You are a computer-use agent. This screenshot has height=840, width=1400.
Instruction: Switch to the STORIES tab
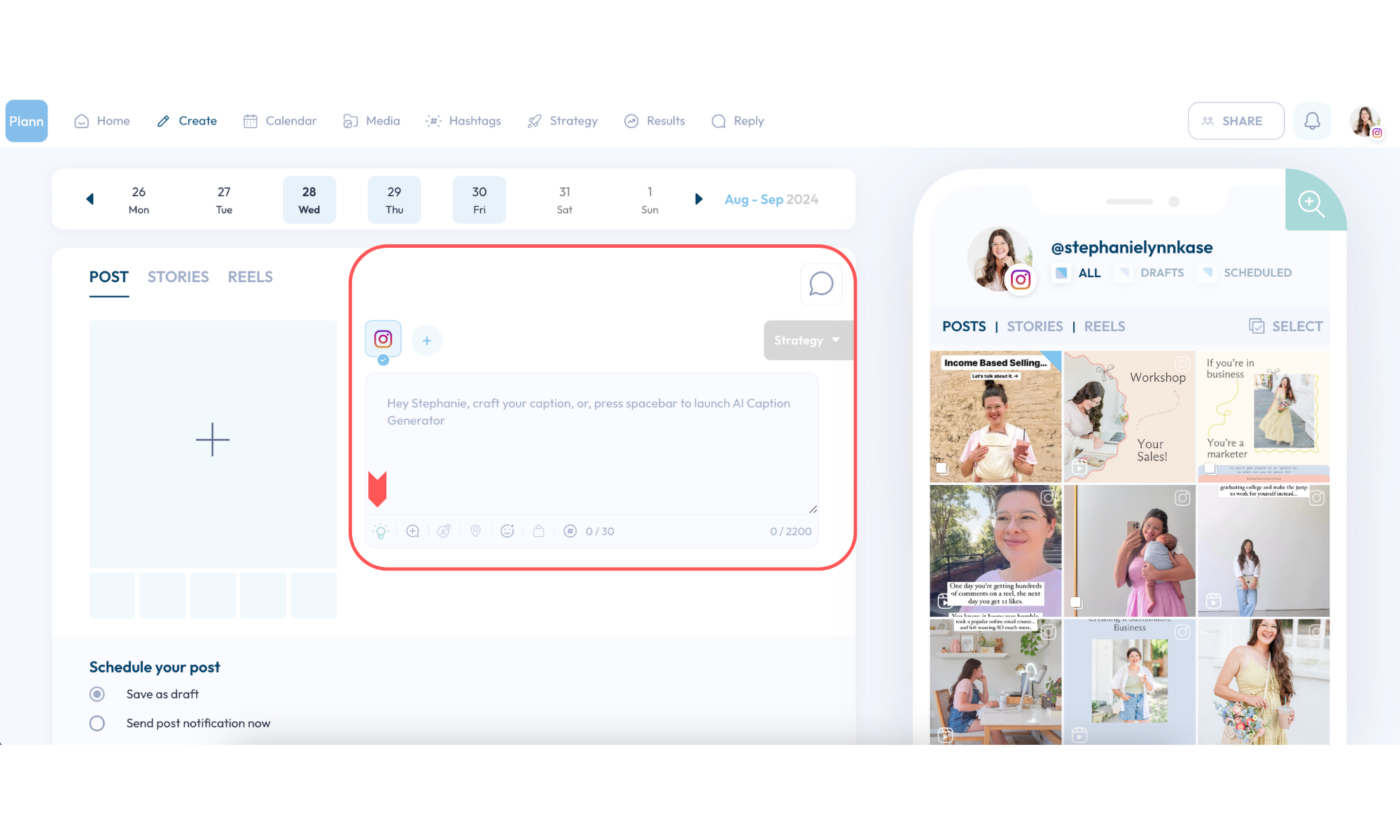(x=178, y=277)
